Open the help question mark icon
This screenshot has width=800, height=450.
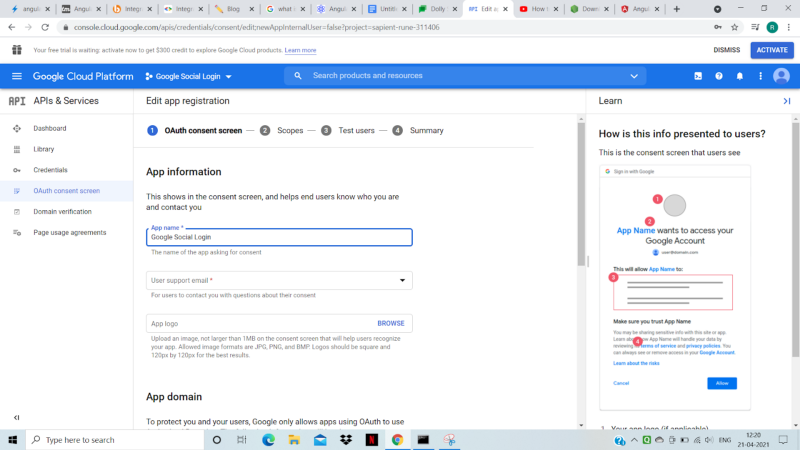click(719, 76)
